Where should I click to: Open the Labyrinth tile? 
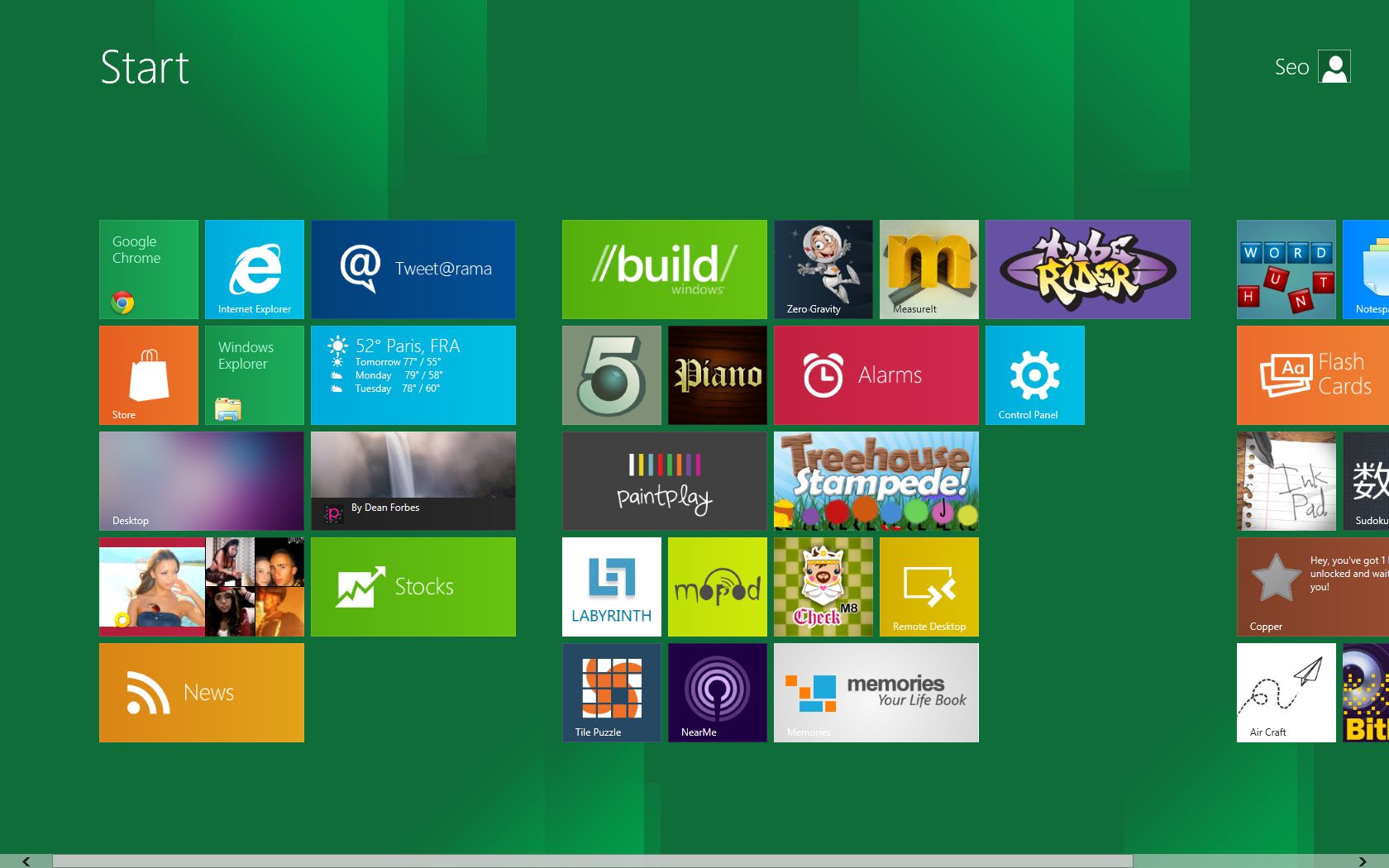tap(612, 587)
